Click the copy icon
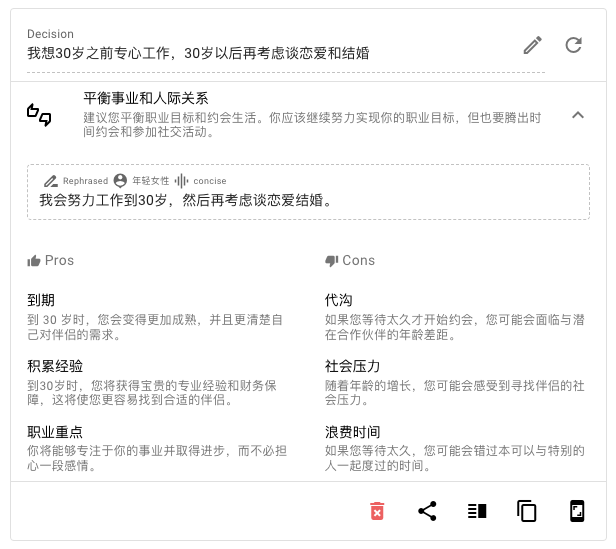This screenshot has height=549, width=616. click(527, 511)
